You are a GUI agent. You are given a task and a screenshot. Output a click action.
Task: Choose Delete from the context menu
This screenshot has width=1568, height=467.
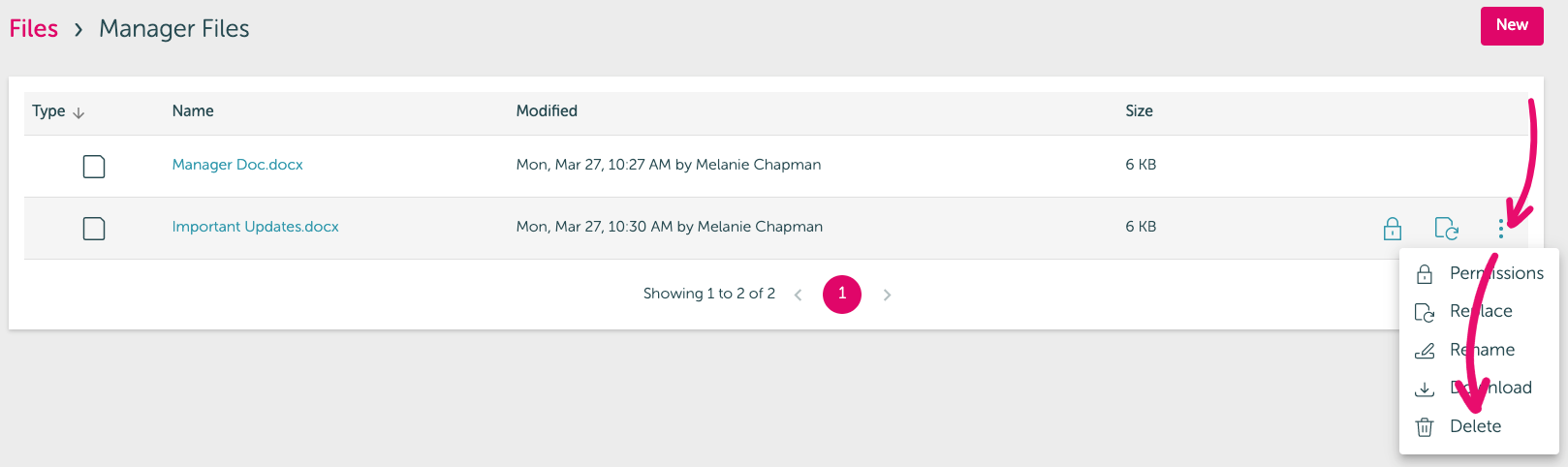tap(1475, 426)
